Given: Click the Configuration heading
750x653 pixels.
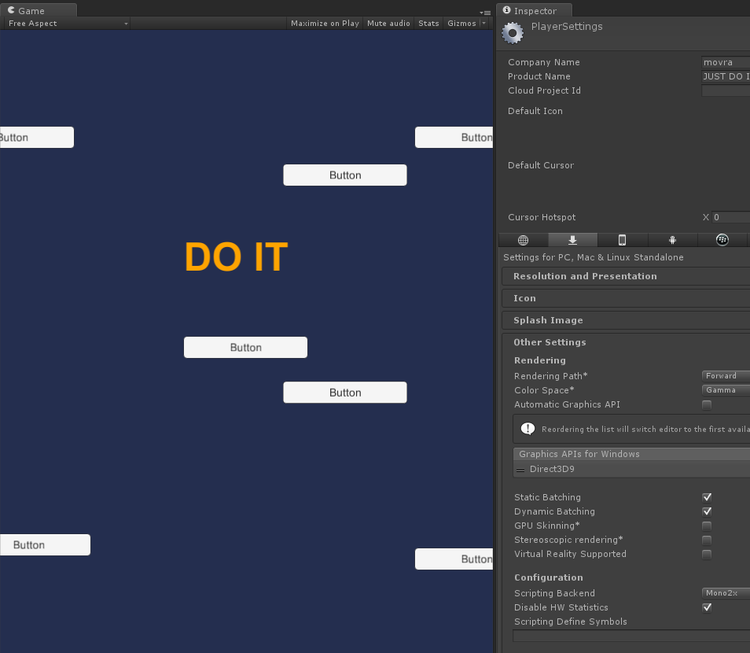Looking at the screenshot, I should [x=548, y=578].
